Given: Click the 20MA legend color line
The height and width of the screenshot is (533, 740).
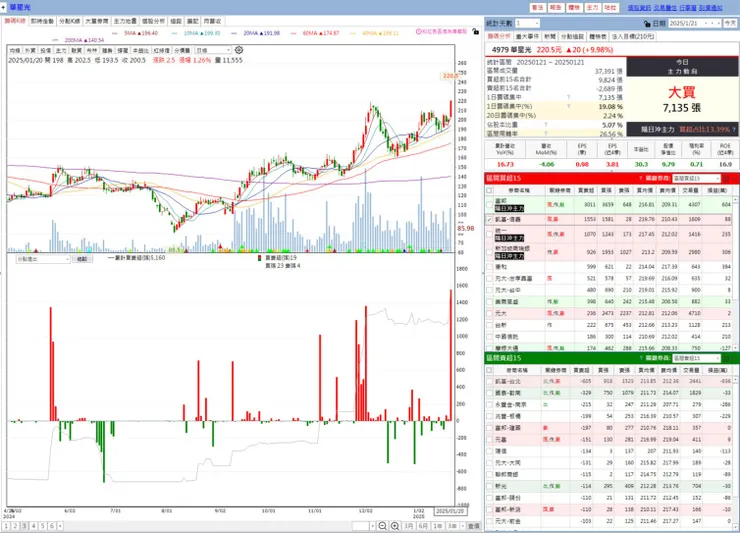Looking at the screenshot, I should click(x=235, y=34).
